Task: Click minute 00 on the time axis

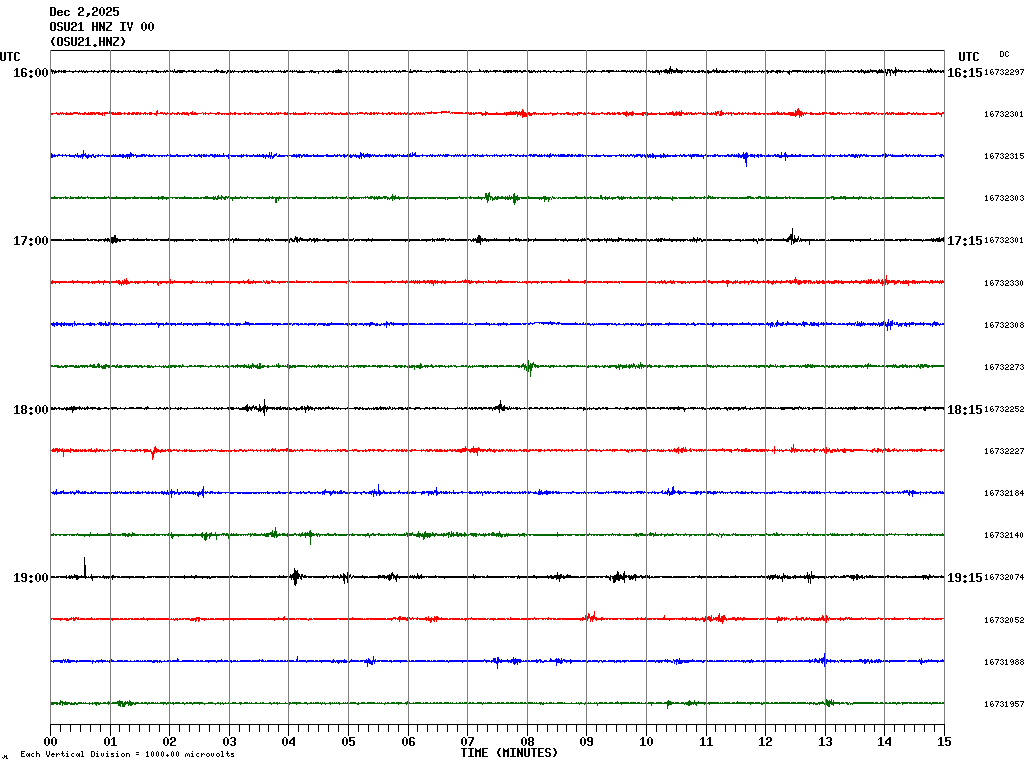Action: (x=51, y=742)
